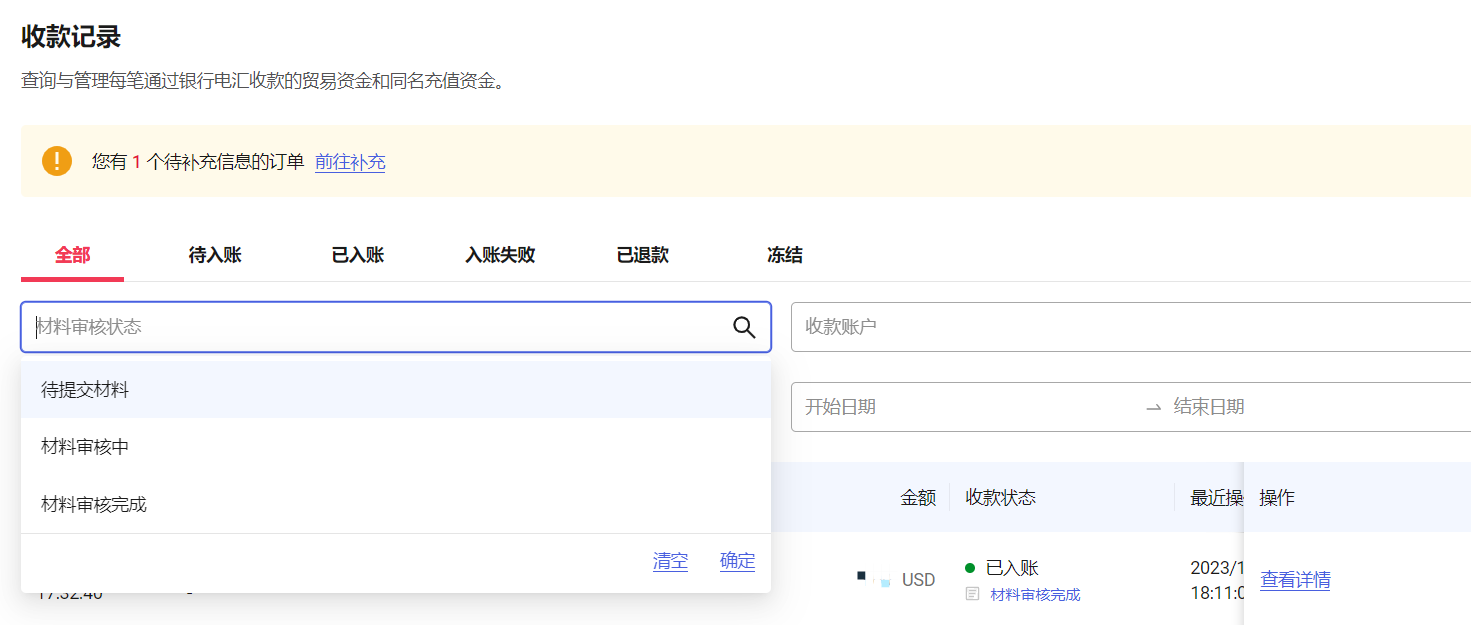Image resolution: width=1471 pixels, height=625 pixels.
Task: Click the arrow icon between start and end dates
Action: coord(1152,407)
